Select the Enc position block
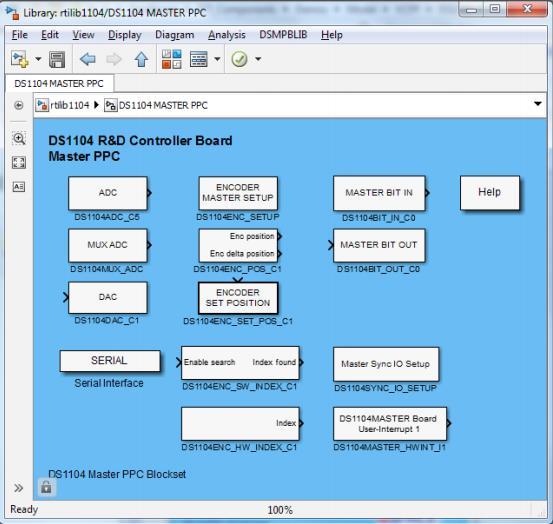The image size is (553, 524). pos(238,245)
